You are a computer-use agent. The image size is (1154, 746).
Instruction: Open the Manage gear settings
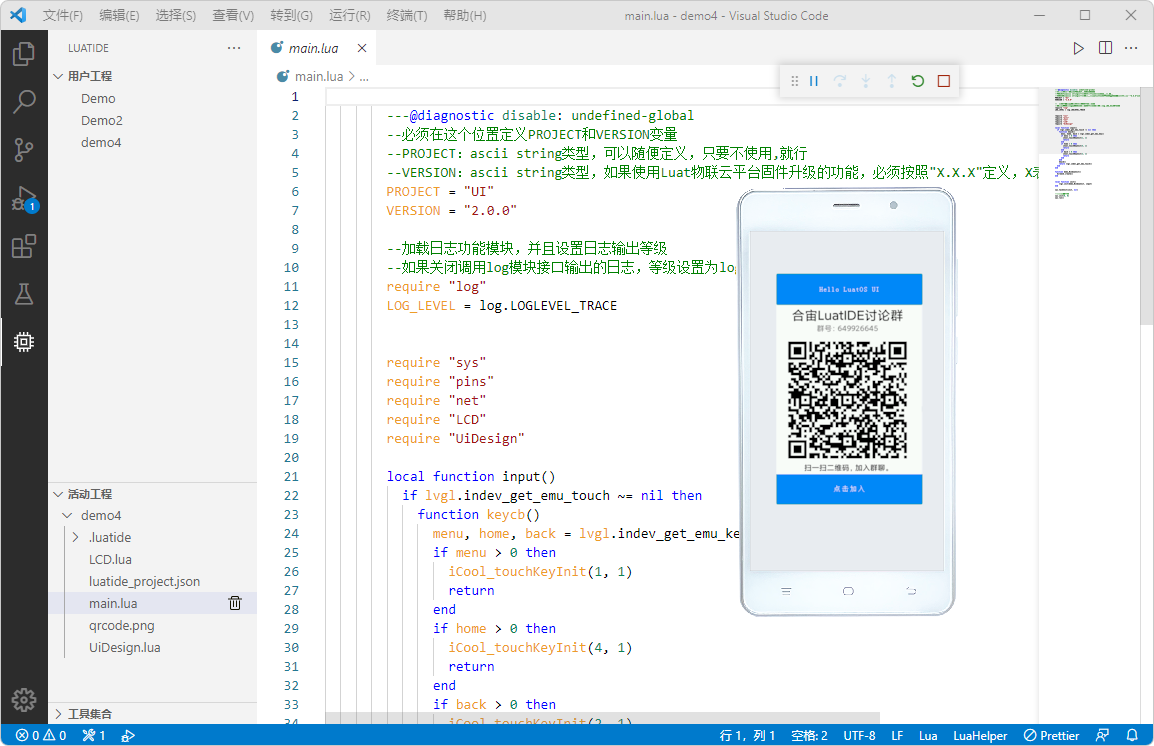[x=24, y=700]
